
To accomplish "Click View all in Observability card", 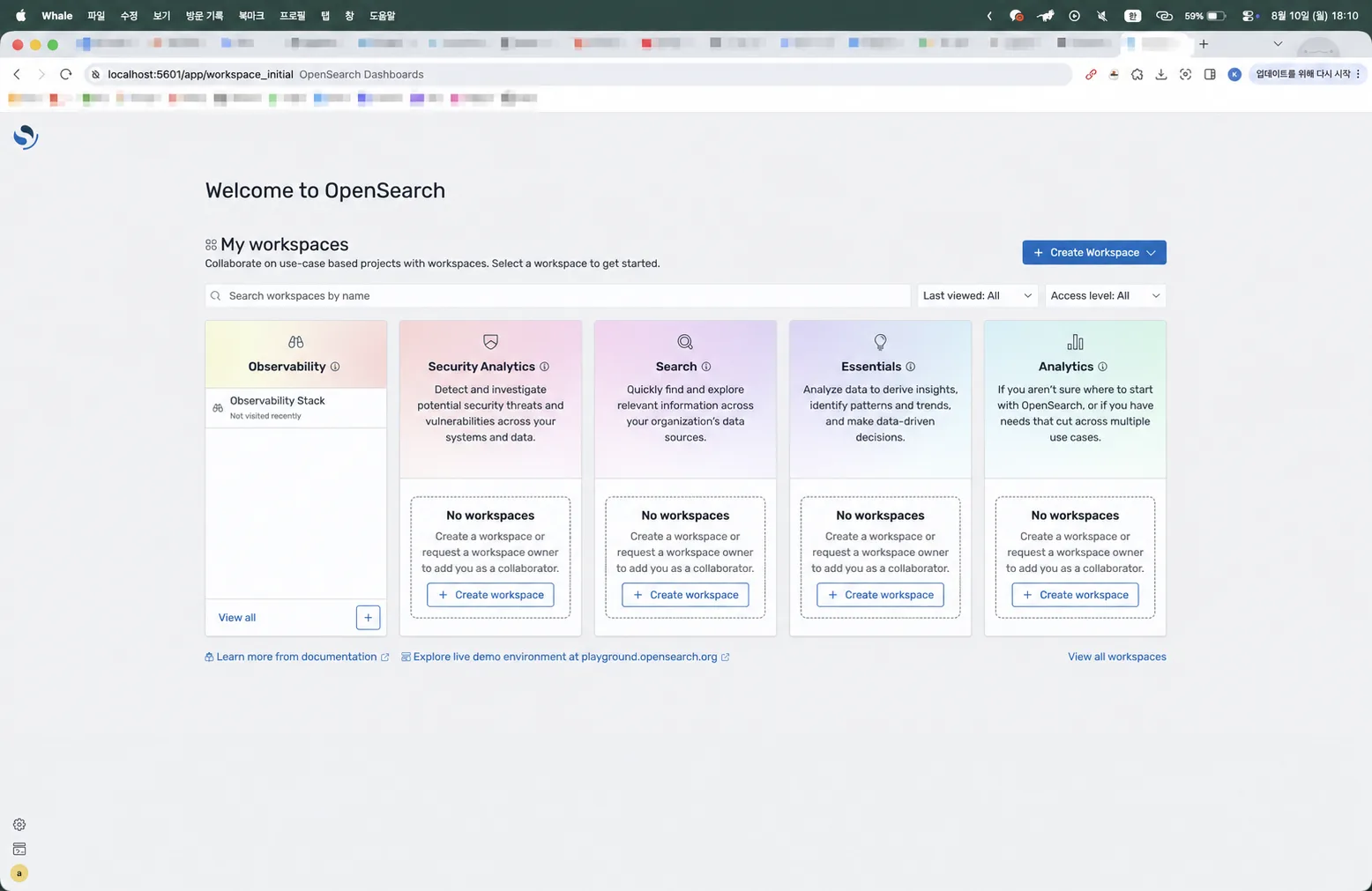I will (237, 618).
